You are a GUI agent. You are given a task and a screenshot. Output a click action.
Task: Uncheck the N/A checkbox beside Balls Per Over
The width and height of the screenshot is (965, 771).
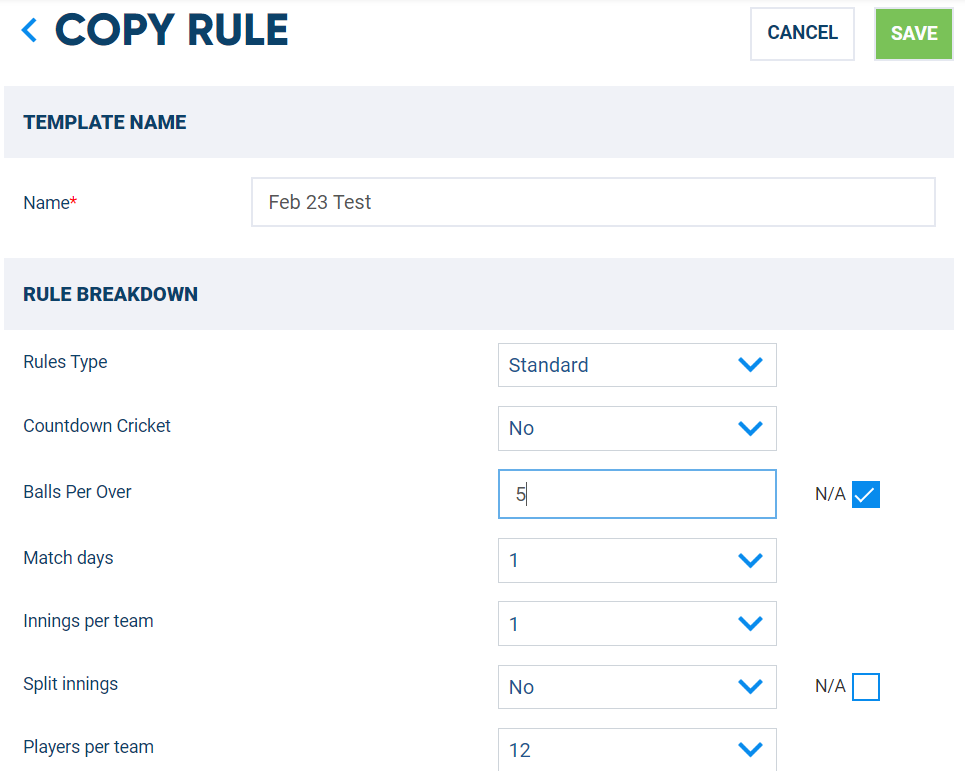[865, 494]
